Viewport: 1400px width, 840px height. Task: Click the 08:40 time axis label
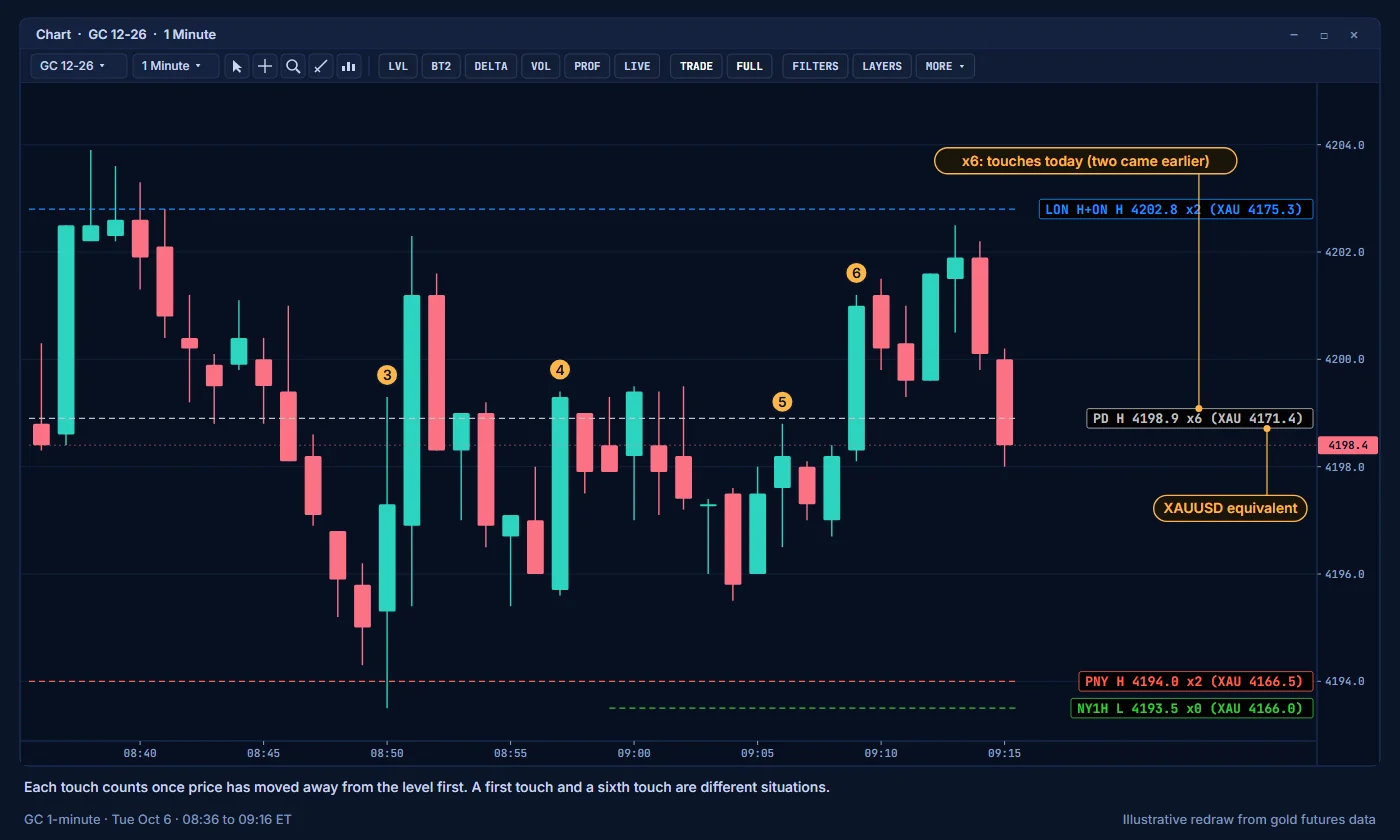coord(140,753)
